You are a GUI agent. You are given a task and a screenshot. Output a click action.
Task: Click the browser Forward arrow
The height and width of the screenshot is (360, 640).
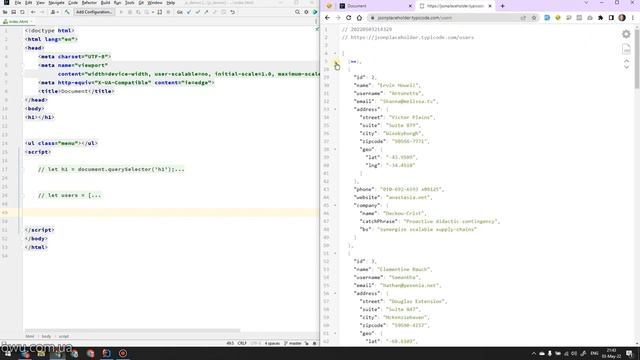click(338, 18)
